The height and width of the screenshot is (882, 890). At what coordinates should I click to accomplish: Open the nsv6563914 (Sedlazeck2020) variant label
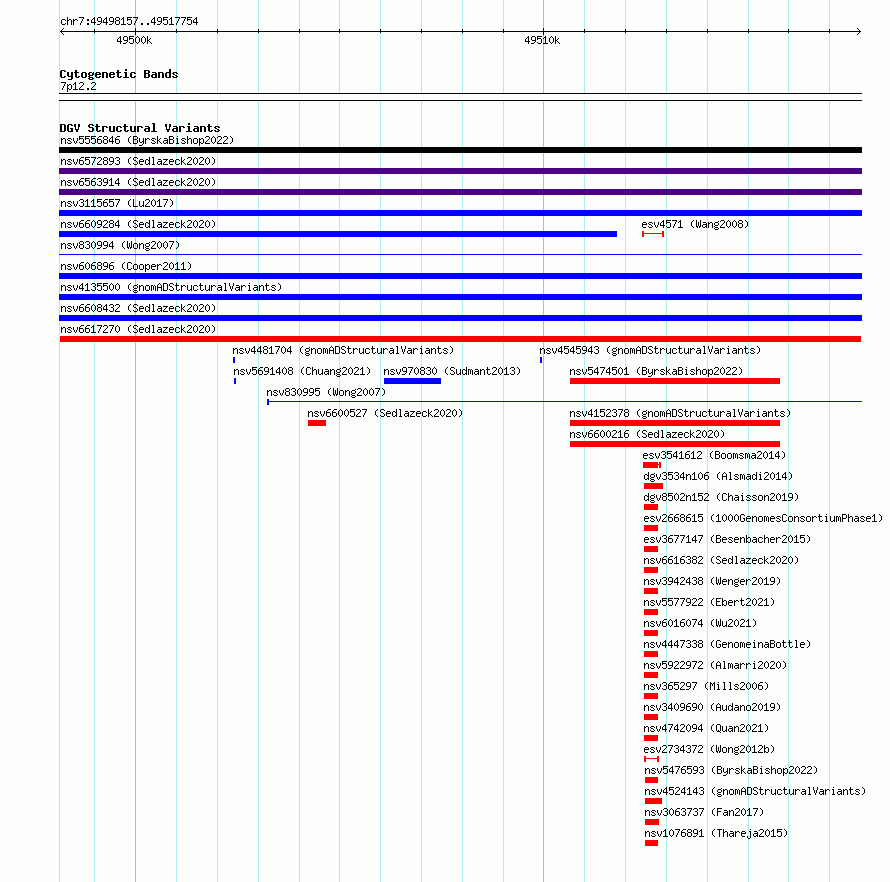pos(138,182)
